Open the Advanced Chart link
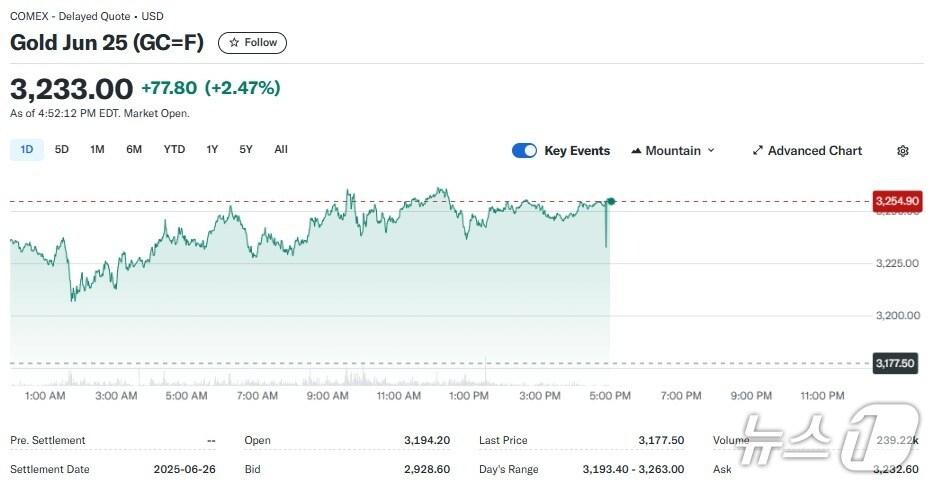Image resolution: width=933 pixels, height=485 pixels. point(814,151)
